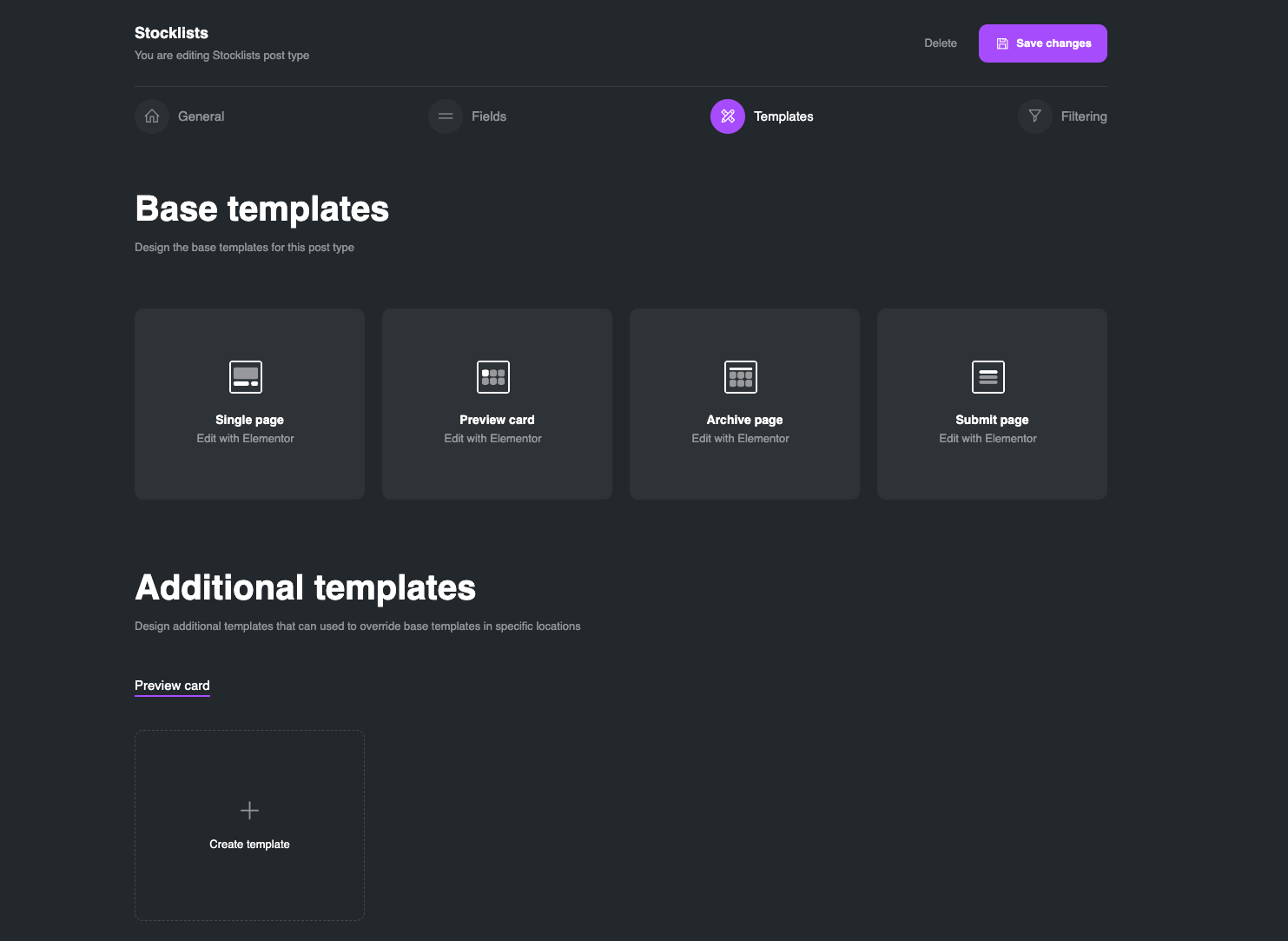Switch to the General tab
The height and width of the screenshot is (941, 1288).
201,116
